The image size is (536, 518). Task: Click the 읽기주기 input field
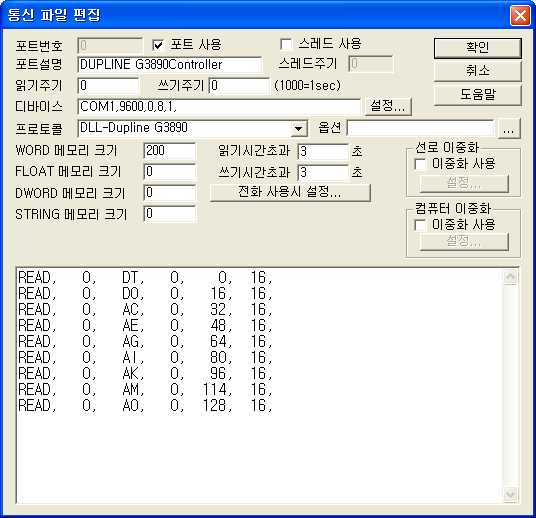(x=108, y=85)
